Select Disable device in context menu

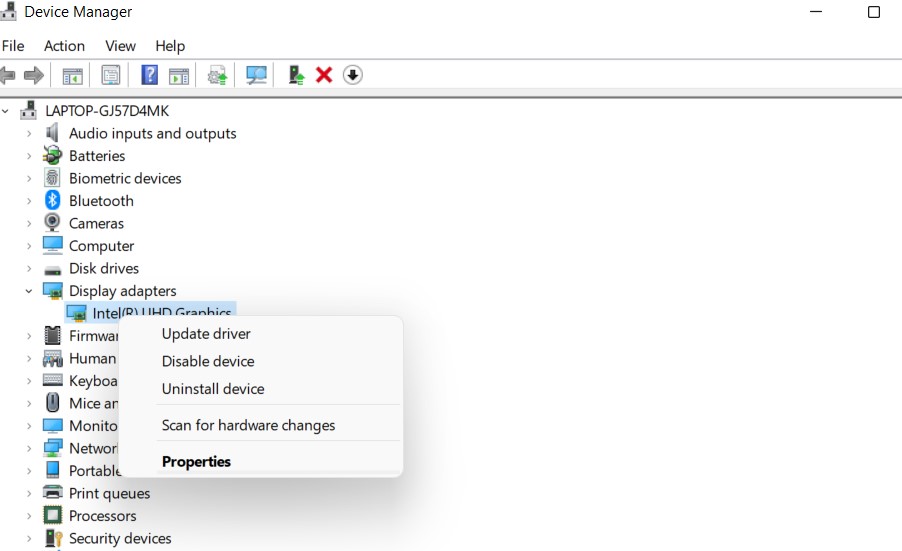pyautogui.click(x=208, y=361)
